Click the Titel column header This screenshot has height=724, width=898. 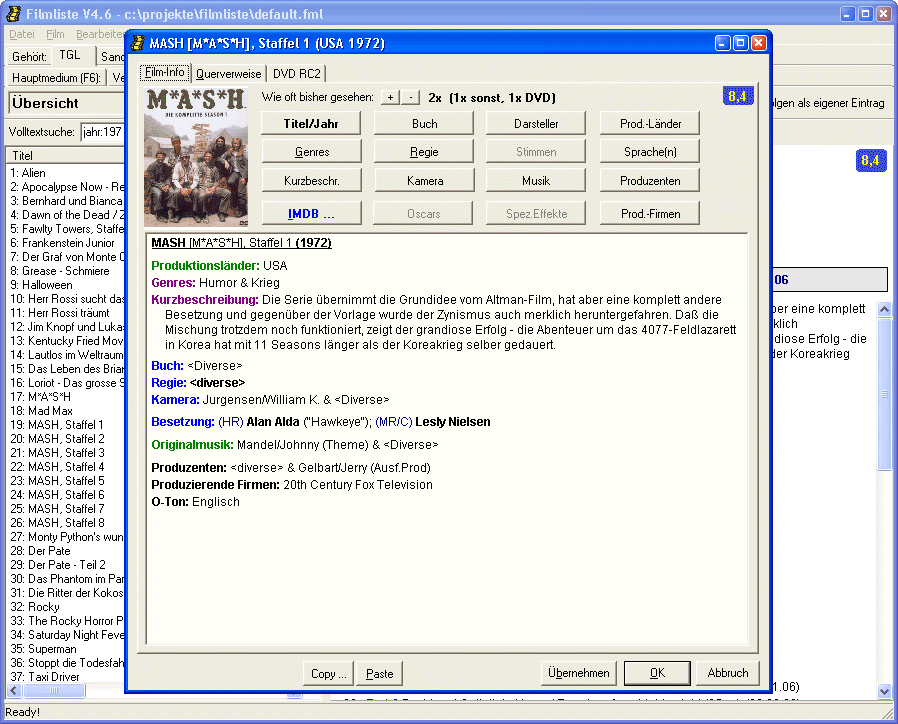(65, 155)
